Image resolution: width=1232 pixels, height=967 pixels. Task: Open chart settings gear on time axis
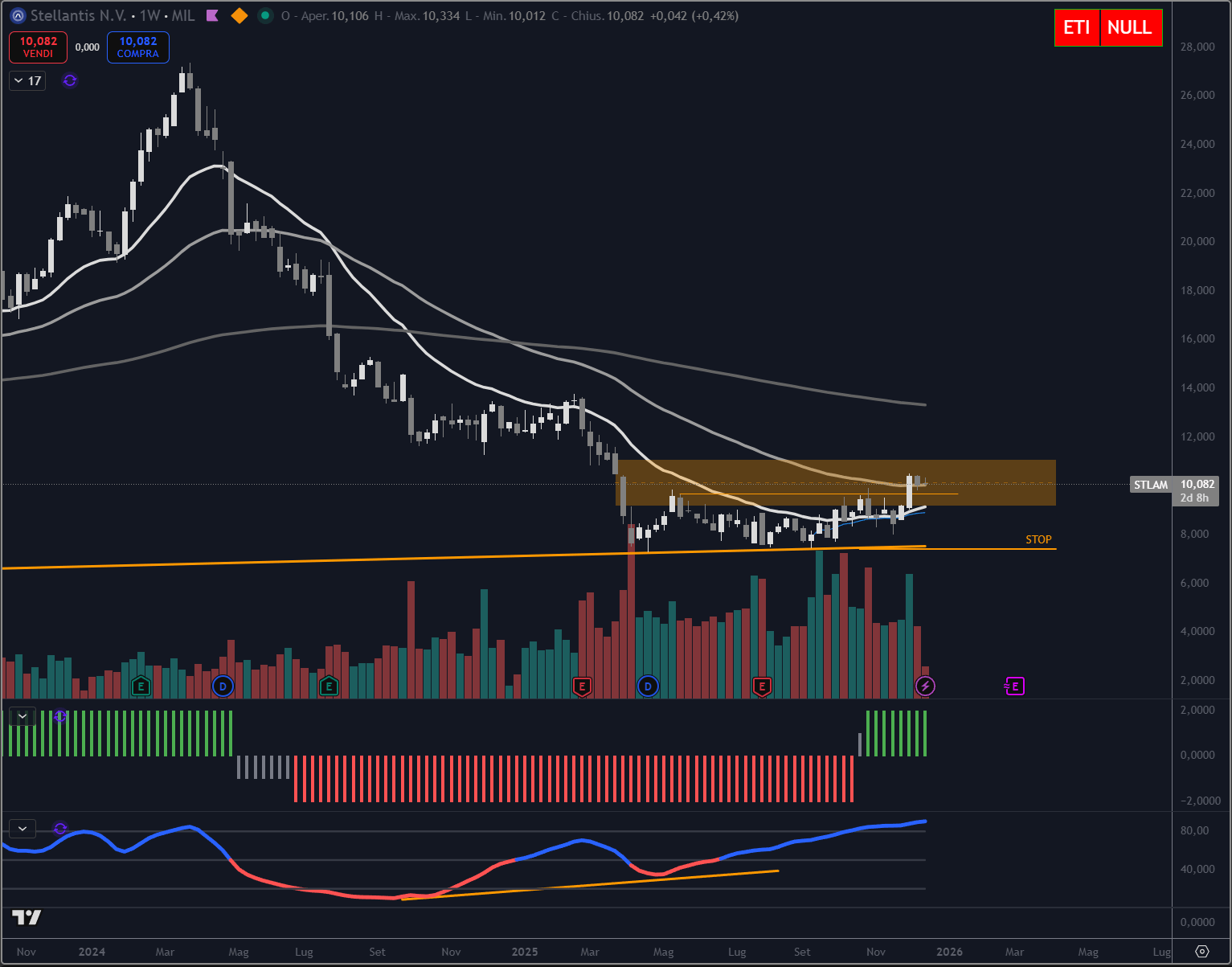[1201, 952]
